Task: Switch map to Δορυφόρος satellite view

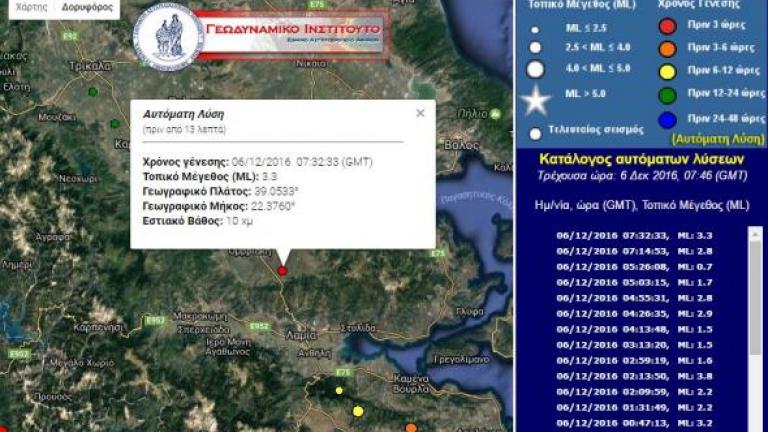Action: pos(87,7)
